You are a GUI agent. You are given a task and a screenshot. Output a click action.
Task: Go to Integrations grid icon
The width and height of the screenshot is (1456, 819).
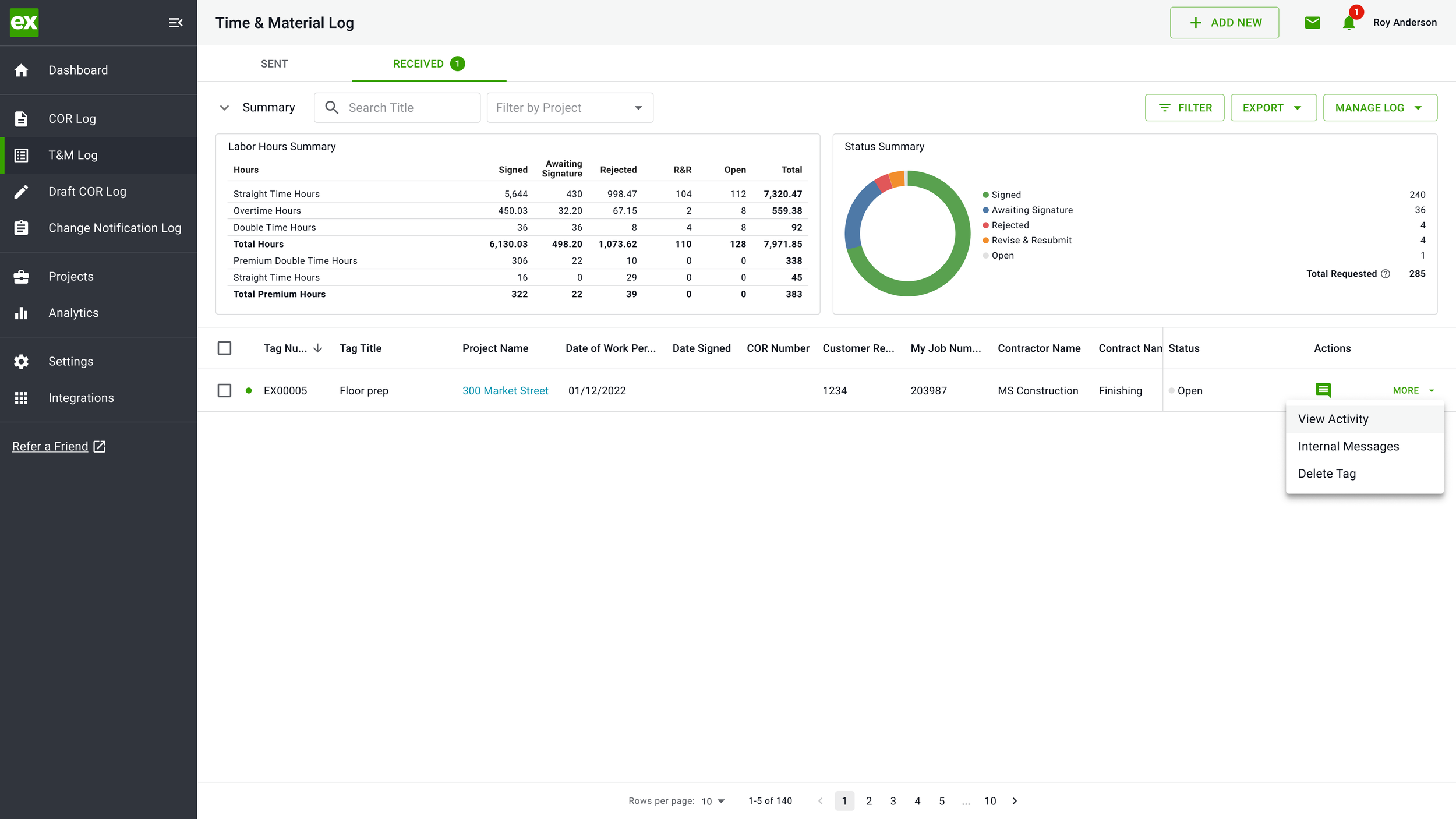[x=22, y=398]
